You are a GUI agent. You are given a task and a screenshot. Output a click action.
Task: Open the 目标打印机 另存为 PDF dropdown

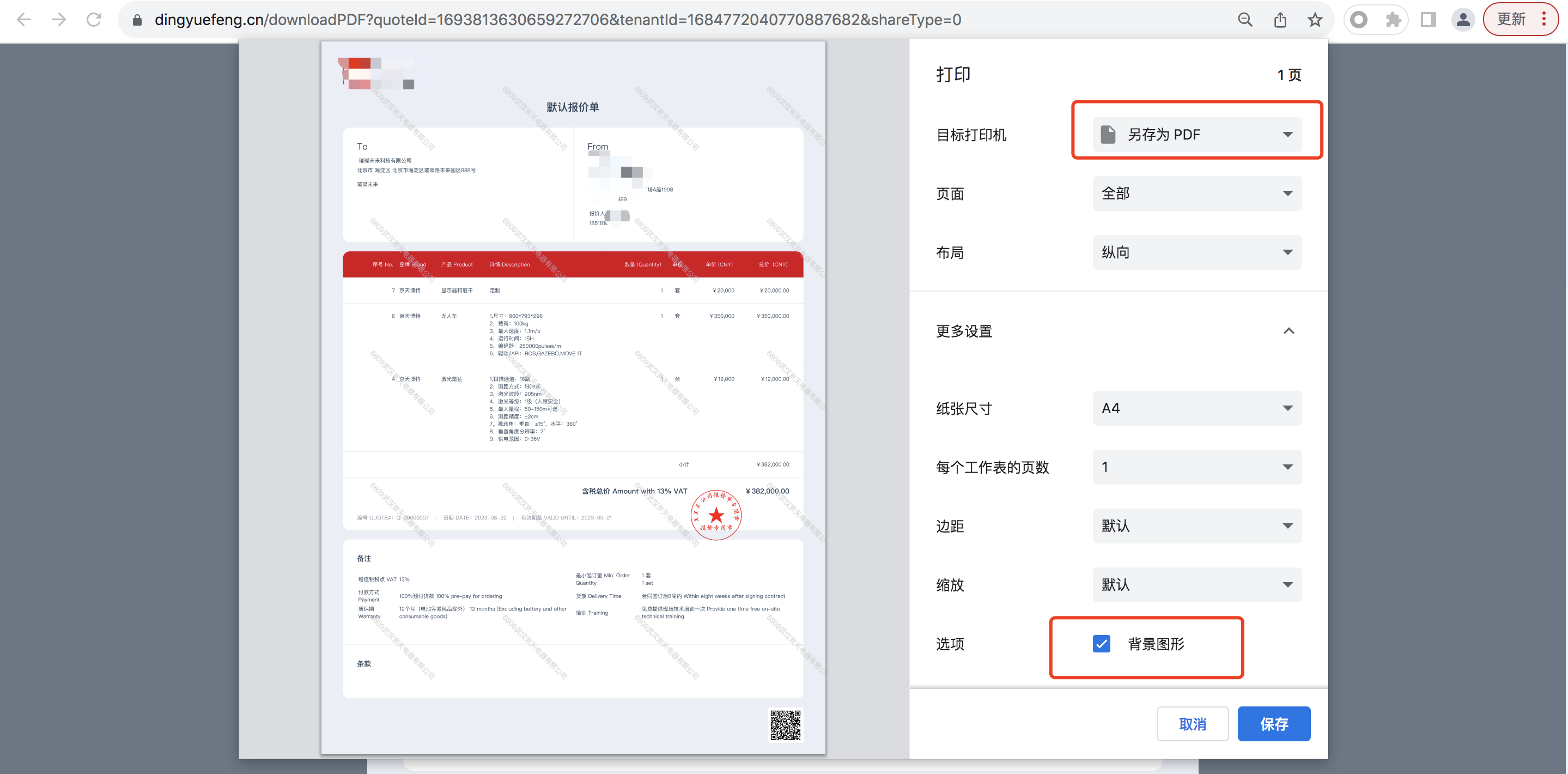pos(1196,135)
